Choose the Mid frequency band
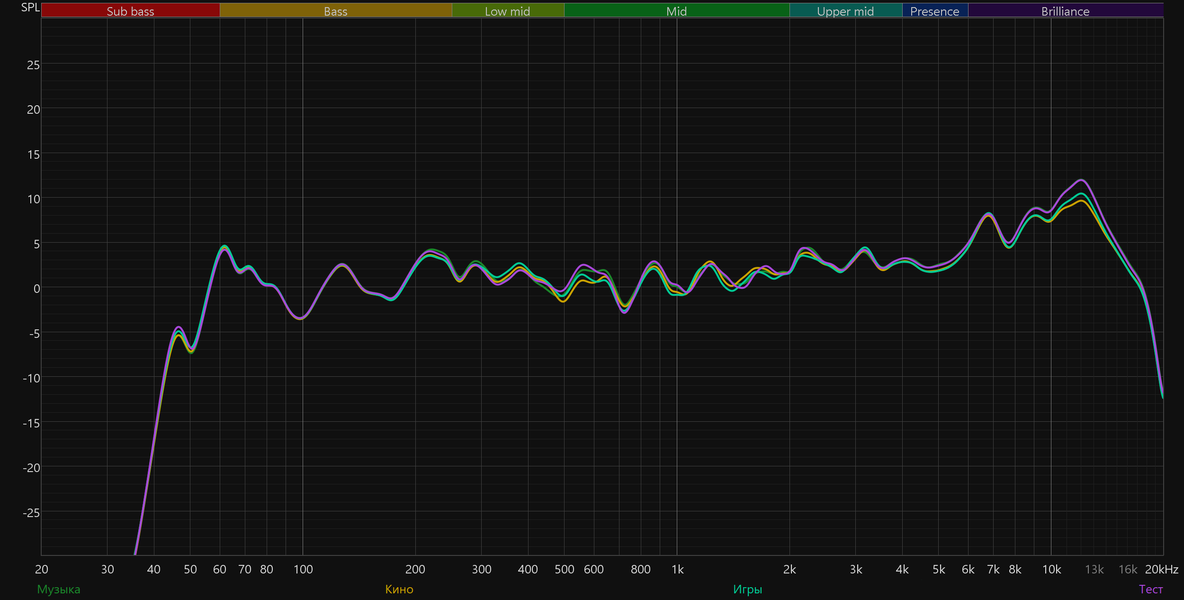 [677, 11]
